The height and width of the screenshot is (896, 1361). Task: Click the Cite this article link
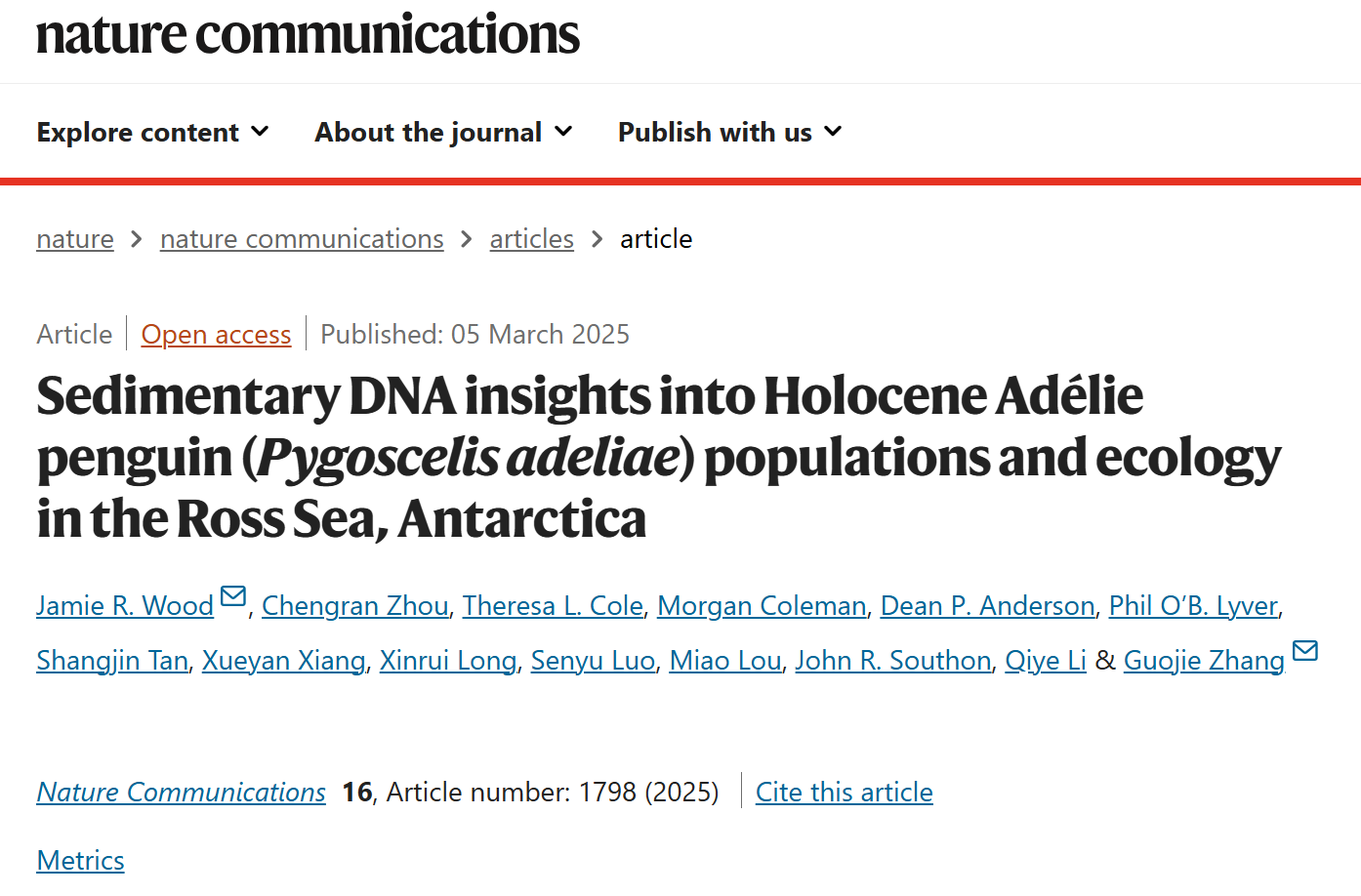click(844, 793)
